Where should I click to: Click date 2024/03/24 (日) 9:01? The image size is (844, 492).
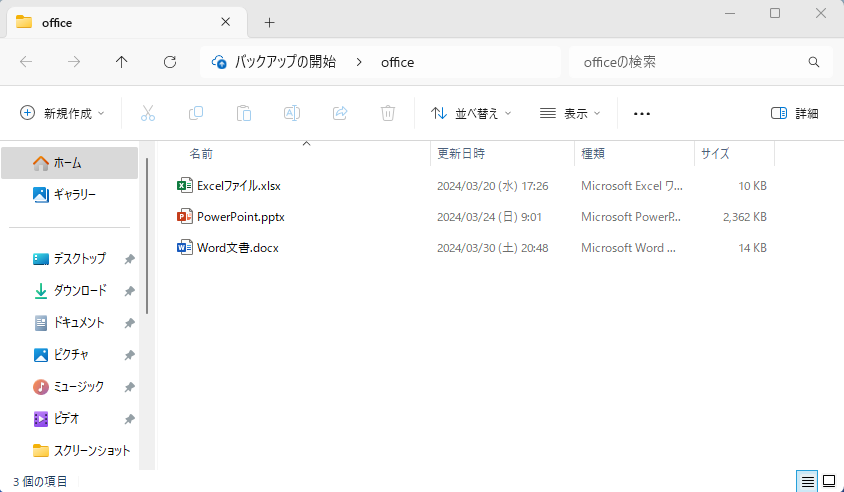tap(489, 217)
